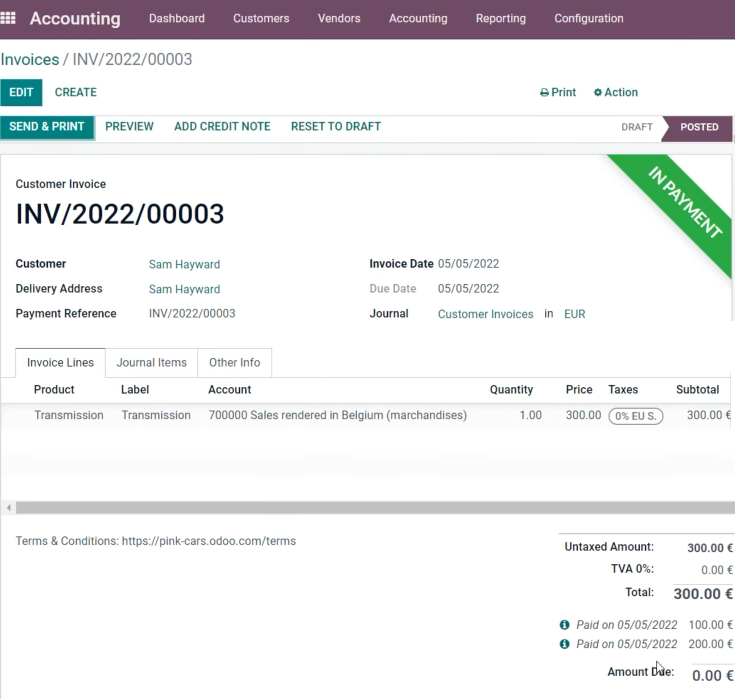
Task: Click the CREATE button
Action: (75, 92)
